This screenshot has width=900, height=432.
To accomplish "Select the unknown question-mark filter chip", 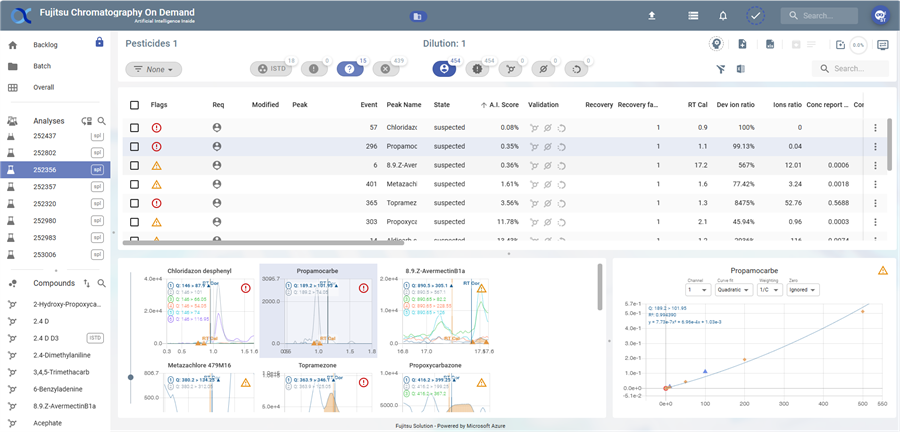I will [349, 69].
